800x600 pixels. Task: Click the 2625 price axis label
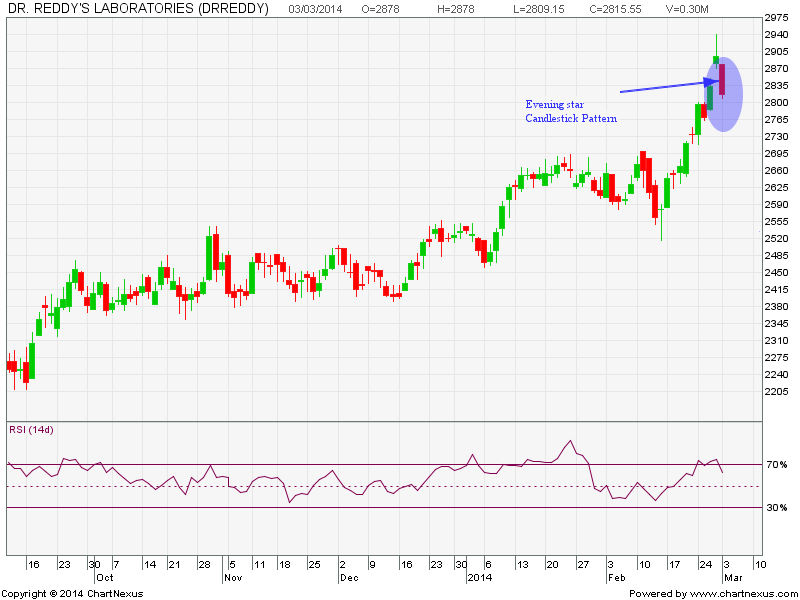pos(777,187)
